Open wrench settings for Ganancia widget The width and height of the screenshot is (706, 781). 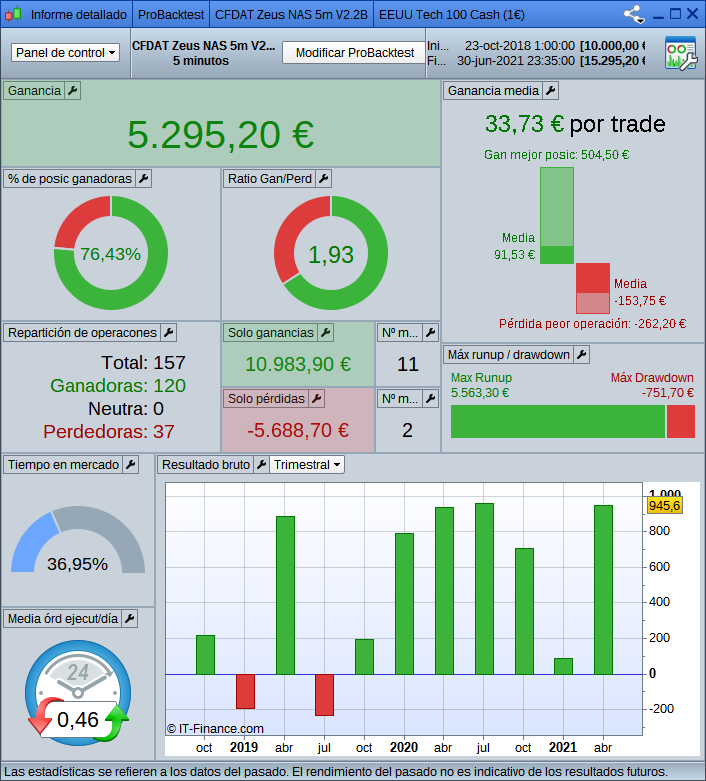tap(73, 91)
